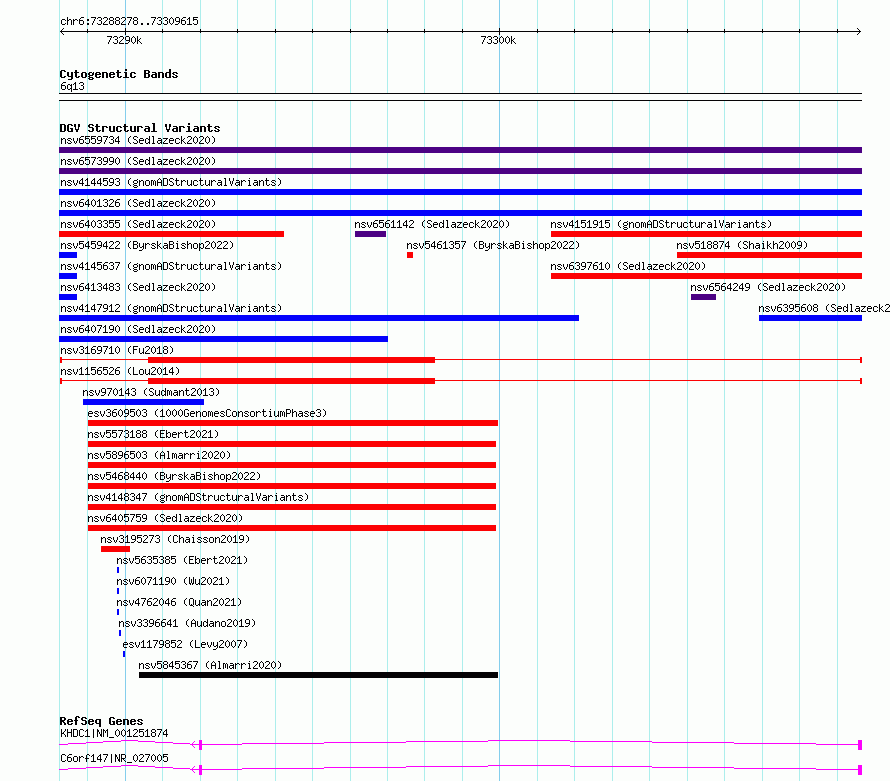Click the nsv3396641 (Audano2019) label
The width and height of the screenshot is (890, 781).
[187, 623]
